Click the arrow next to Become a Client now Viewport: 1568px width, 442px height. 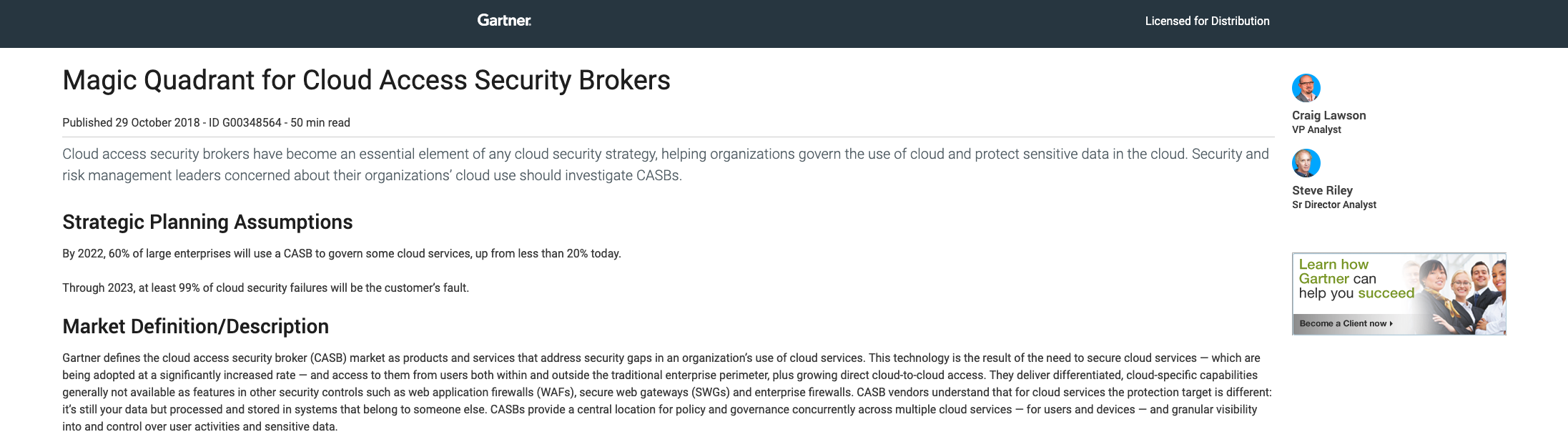coord(1391,323)
